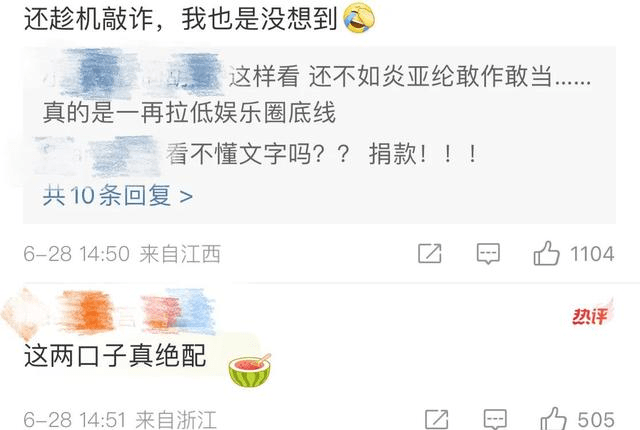
Task: Expand 共10条回复 to view all replies
Action: [118, 196]
